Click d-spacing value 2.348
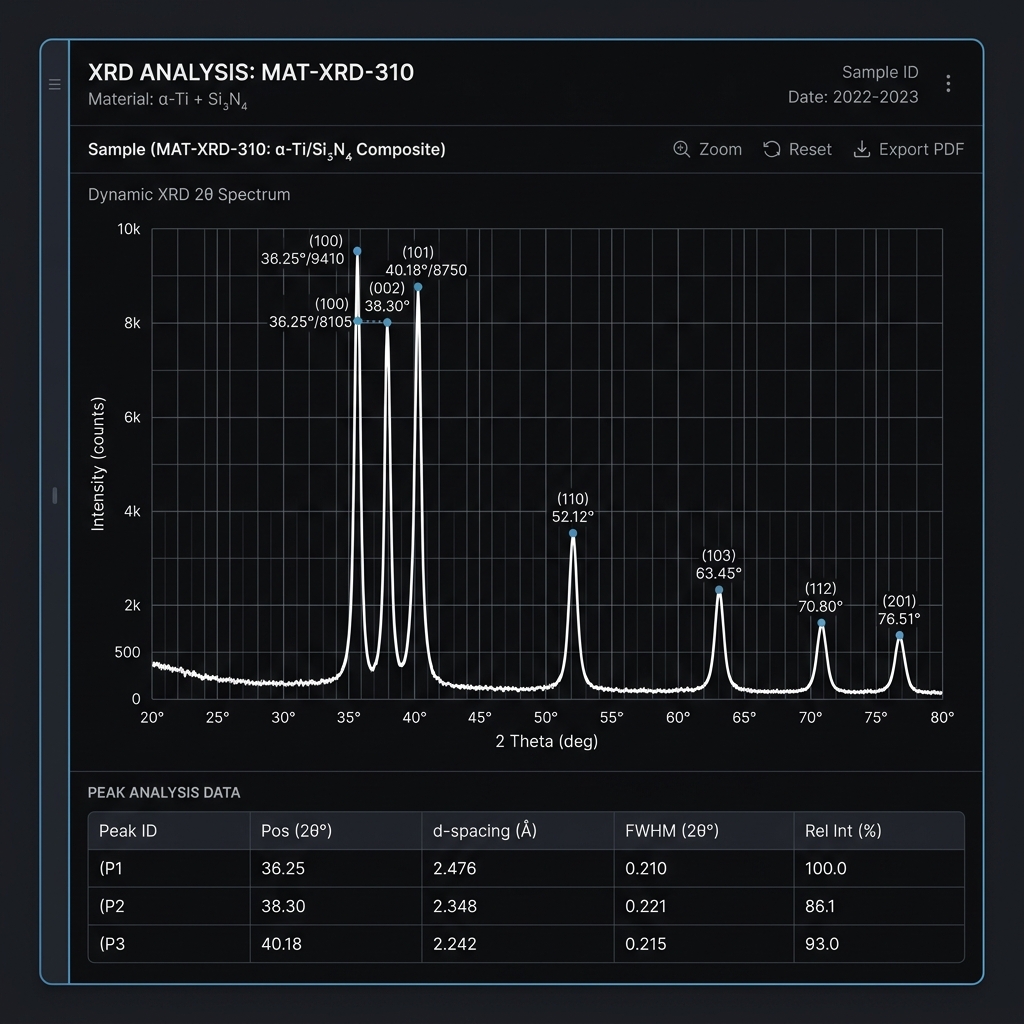 455,906
